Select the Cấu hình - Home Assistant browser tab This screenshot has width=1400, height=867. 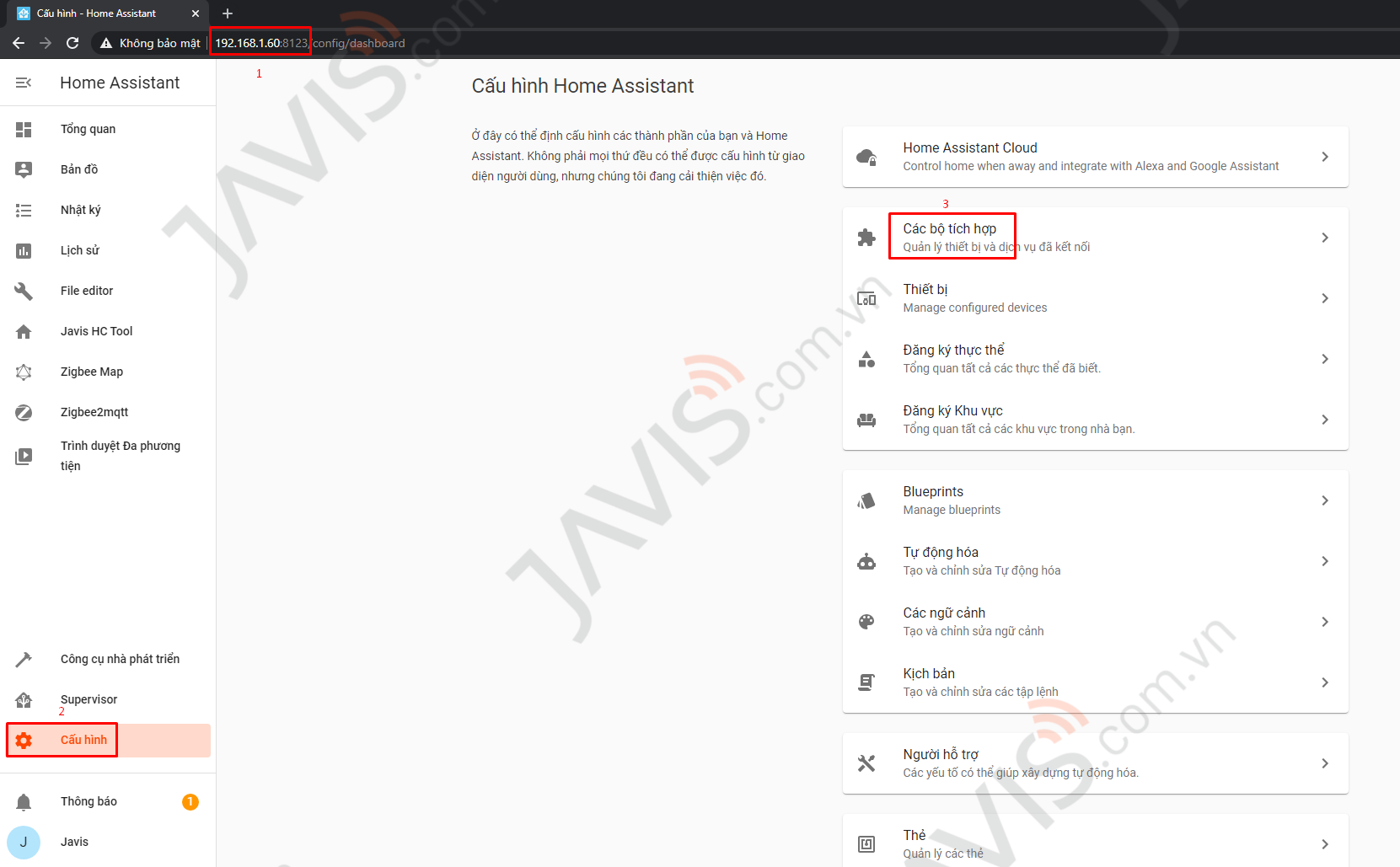pyautogui.click(x=107, y=13)
